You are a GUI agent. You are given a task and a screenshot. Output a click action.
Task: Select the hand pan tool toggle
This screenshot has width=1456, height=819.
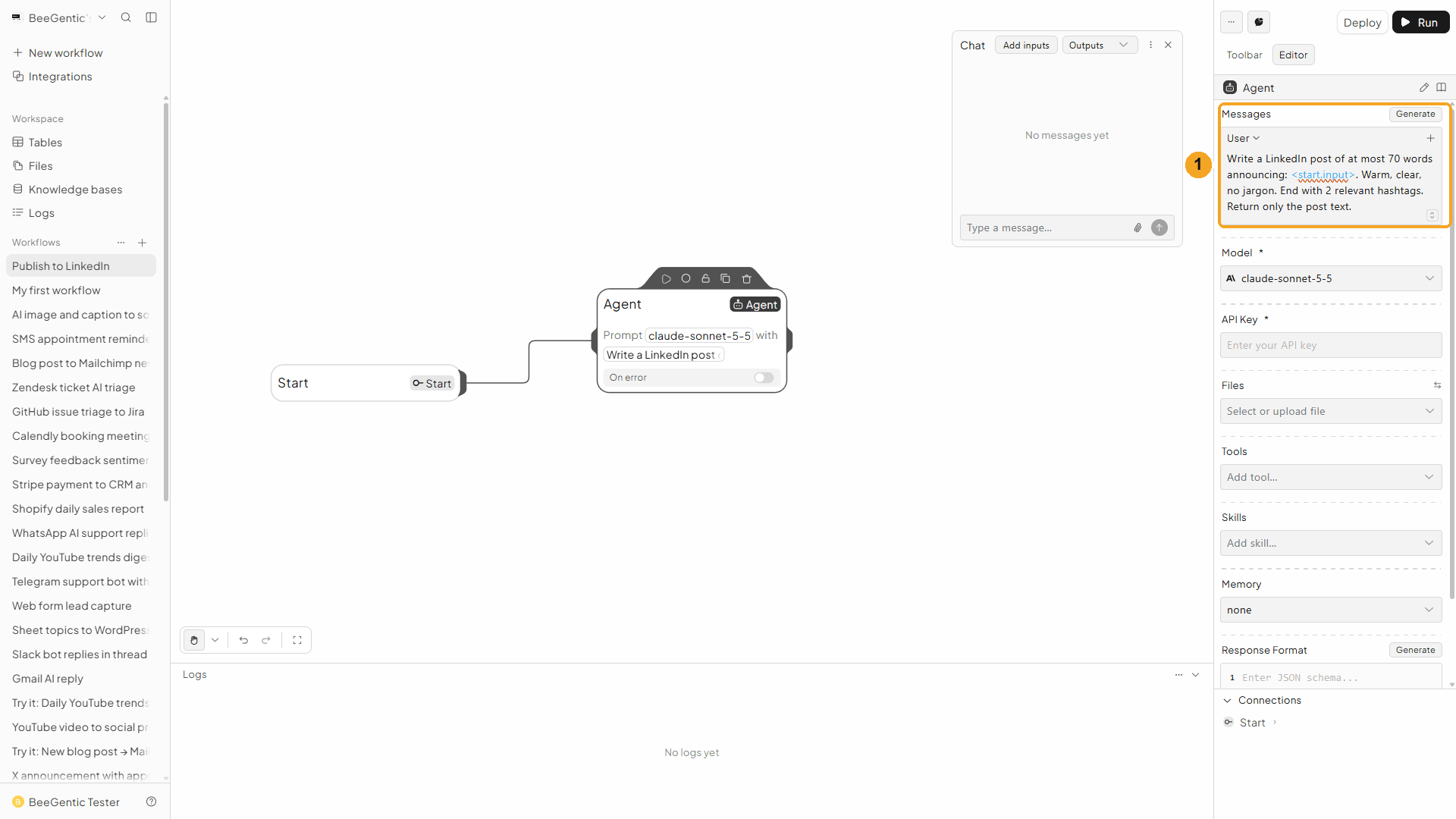coord(194,640)
